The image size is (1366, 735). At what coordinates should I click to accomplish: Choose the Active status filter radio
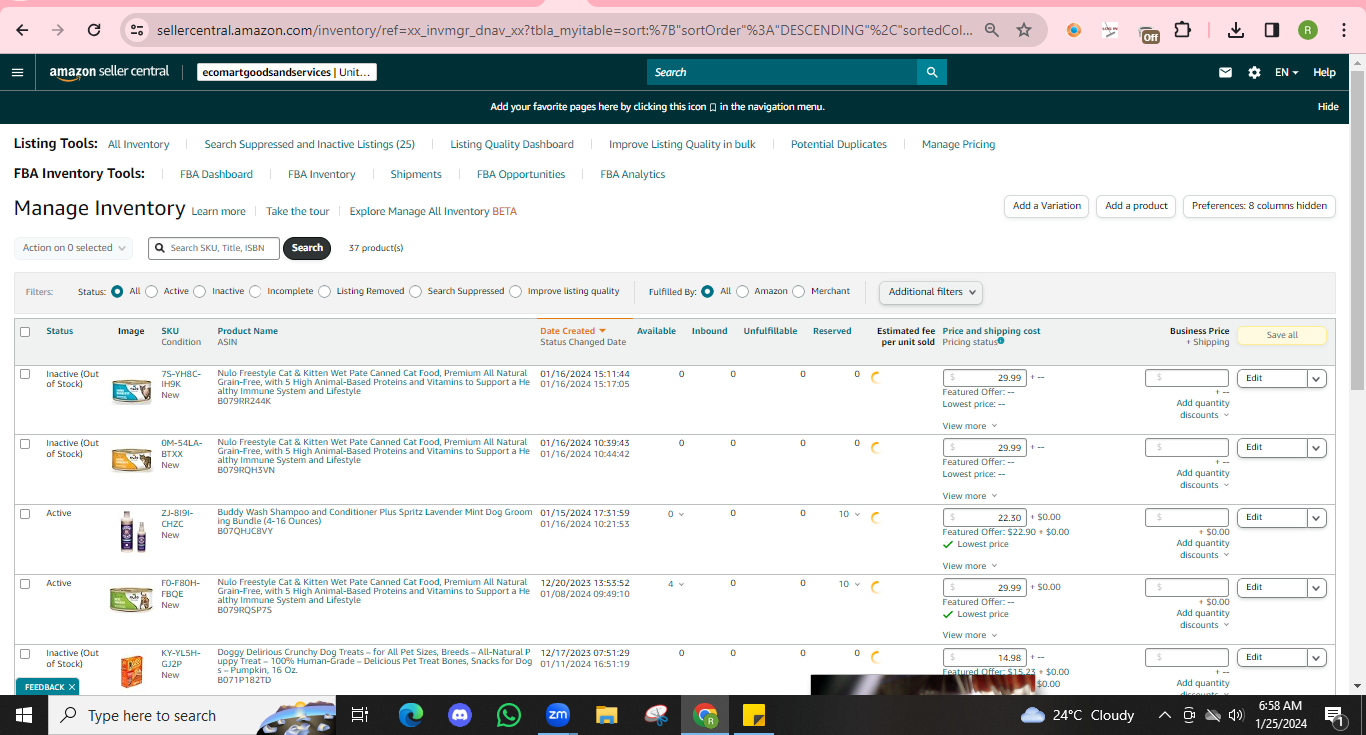pyautogui.click(x=152, y=292)
